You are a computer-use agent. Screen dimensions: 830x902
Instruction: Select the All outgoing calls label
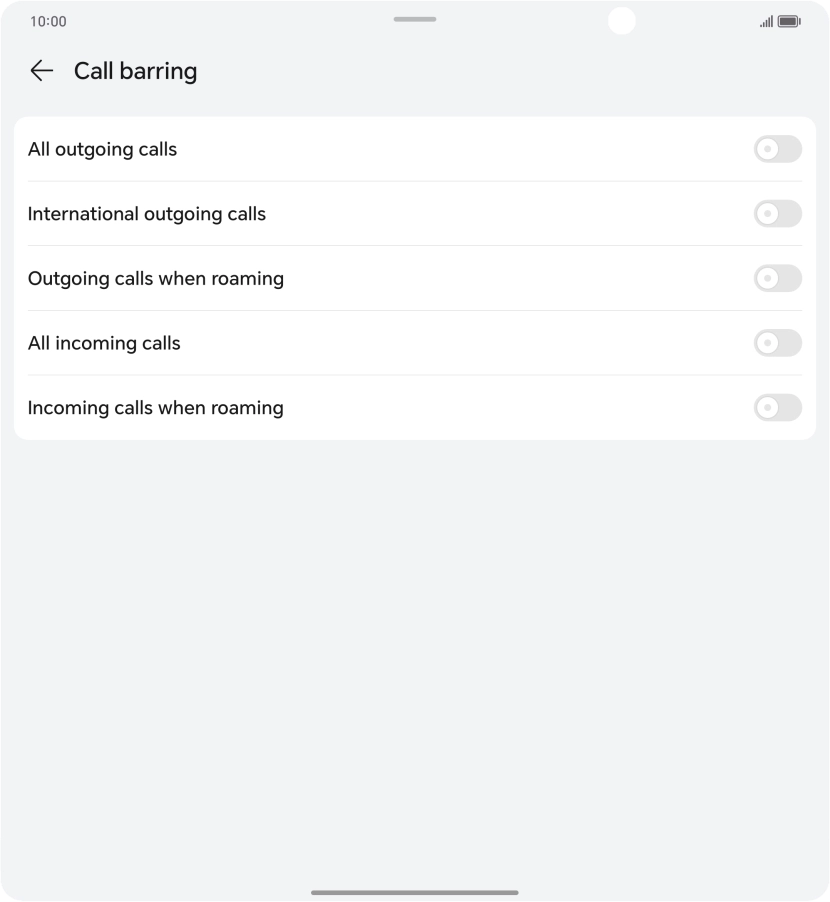pos(102,149)
